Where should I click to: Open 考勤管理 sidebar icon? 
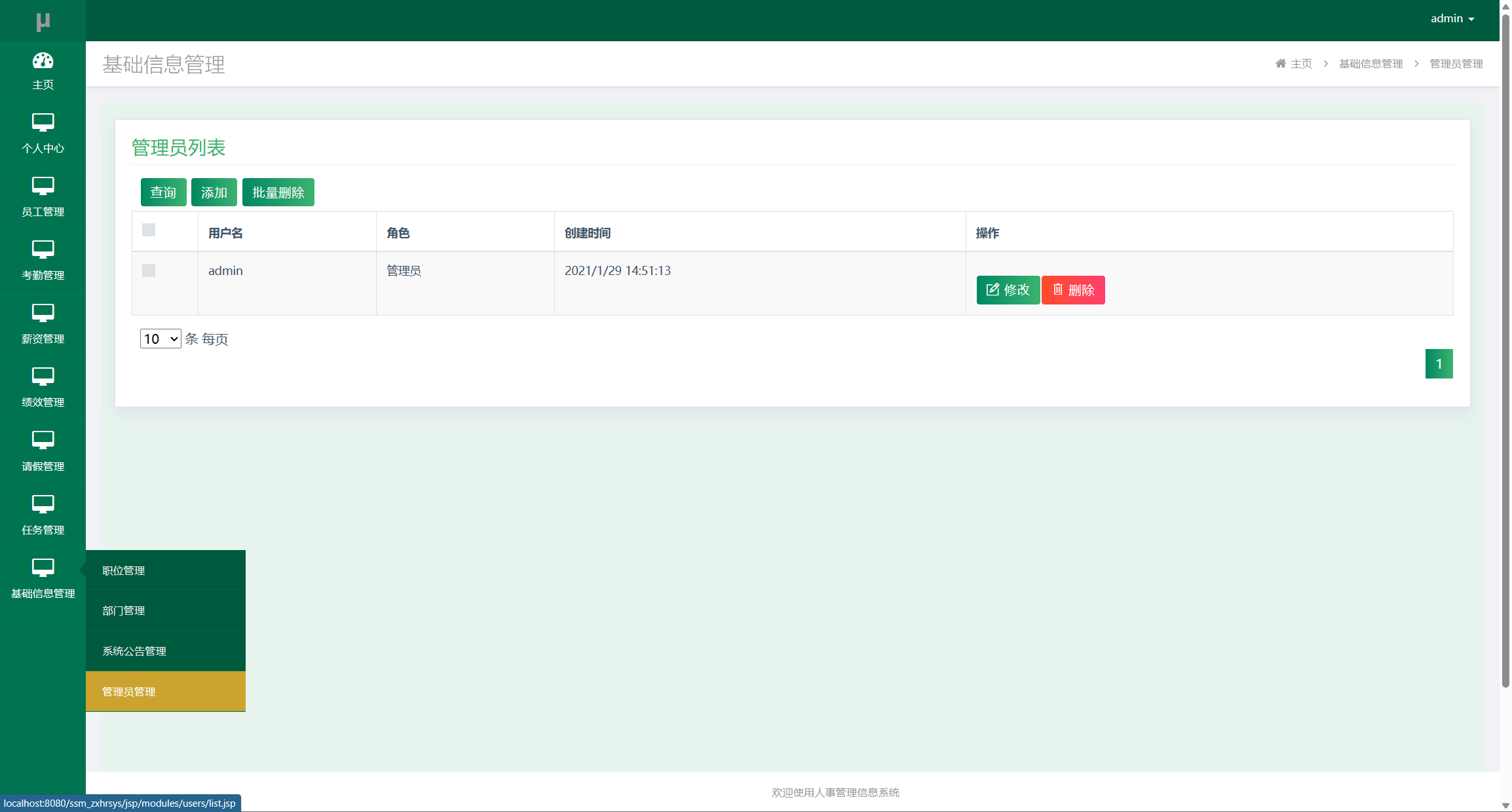43,249
